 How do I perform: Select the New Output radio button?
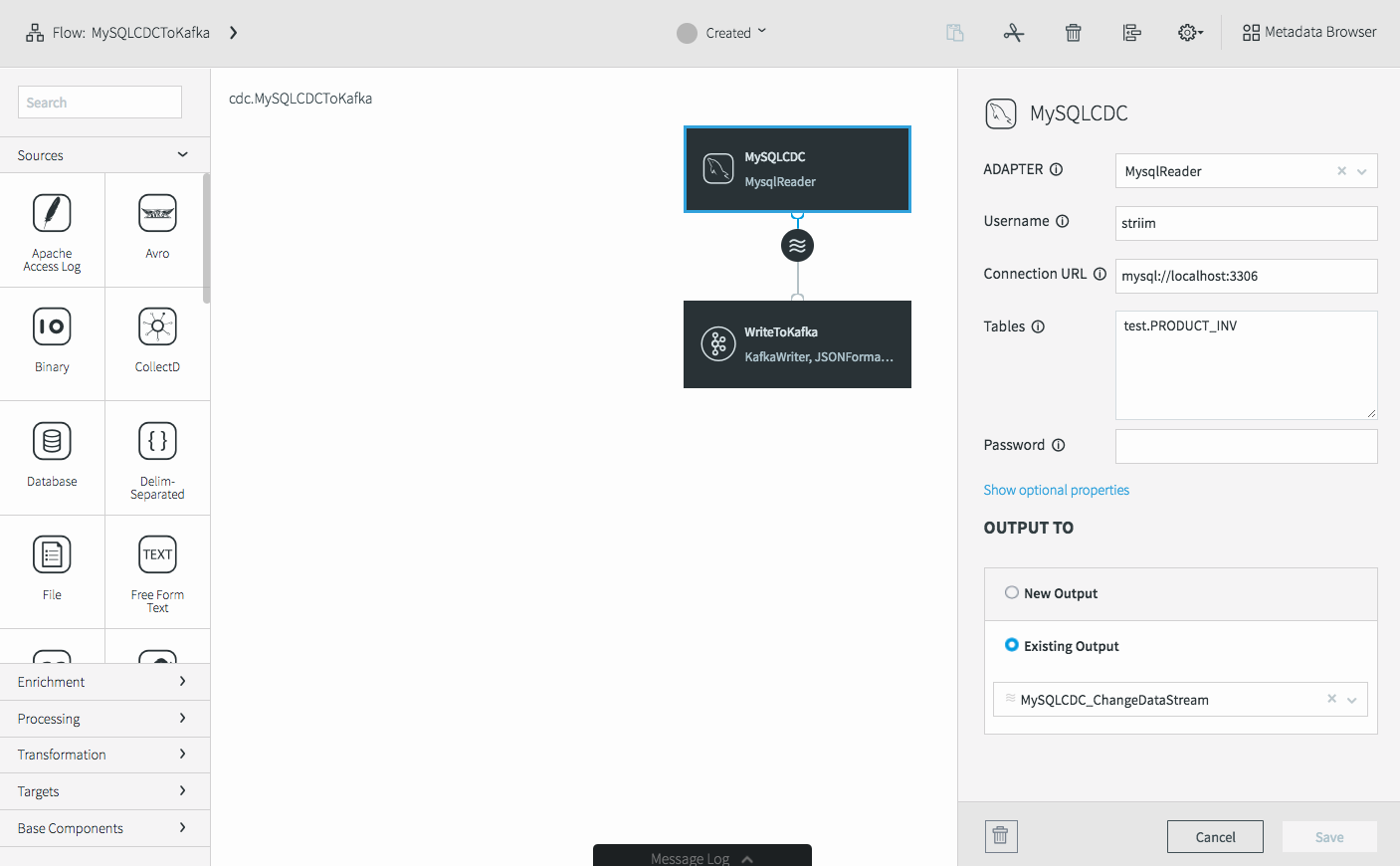pyautogui.click(x=1012, y=592)
